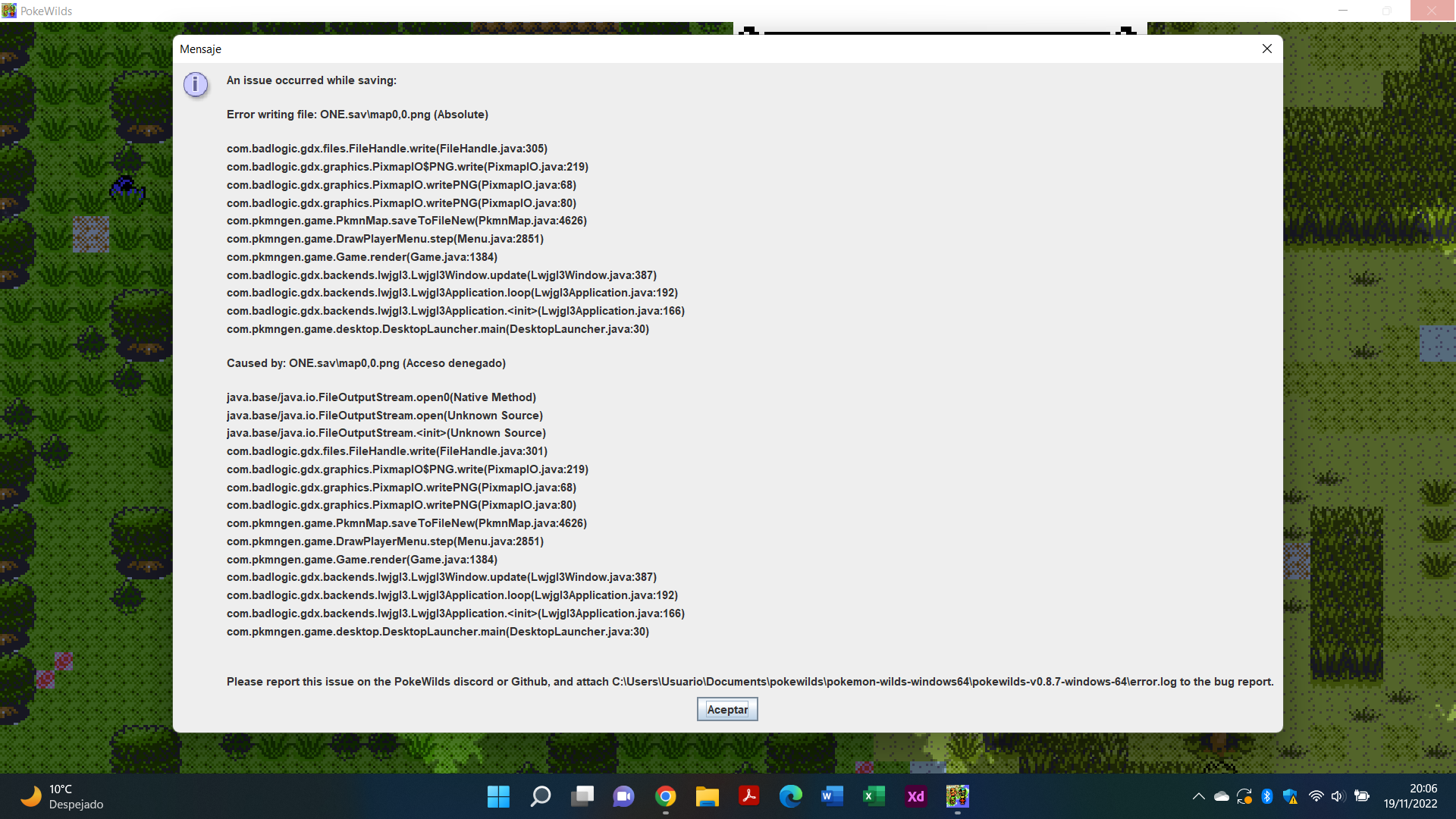Open OneDrive cloud tray icon

coord(1222,796)
